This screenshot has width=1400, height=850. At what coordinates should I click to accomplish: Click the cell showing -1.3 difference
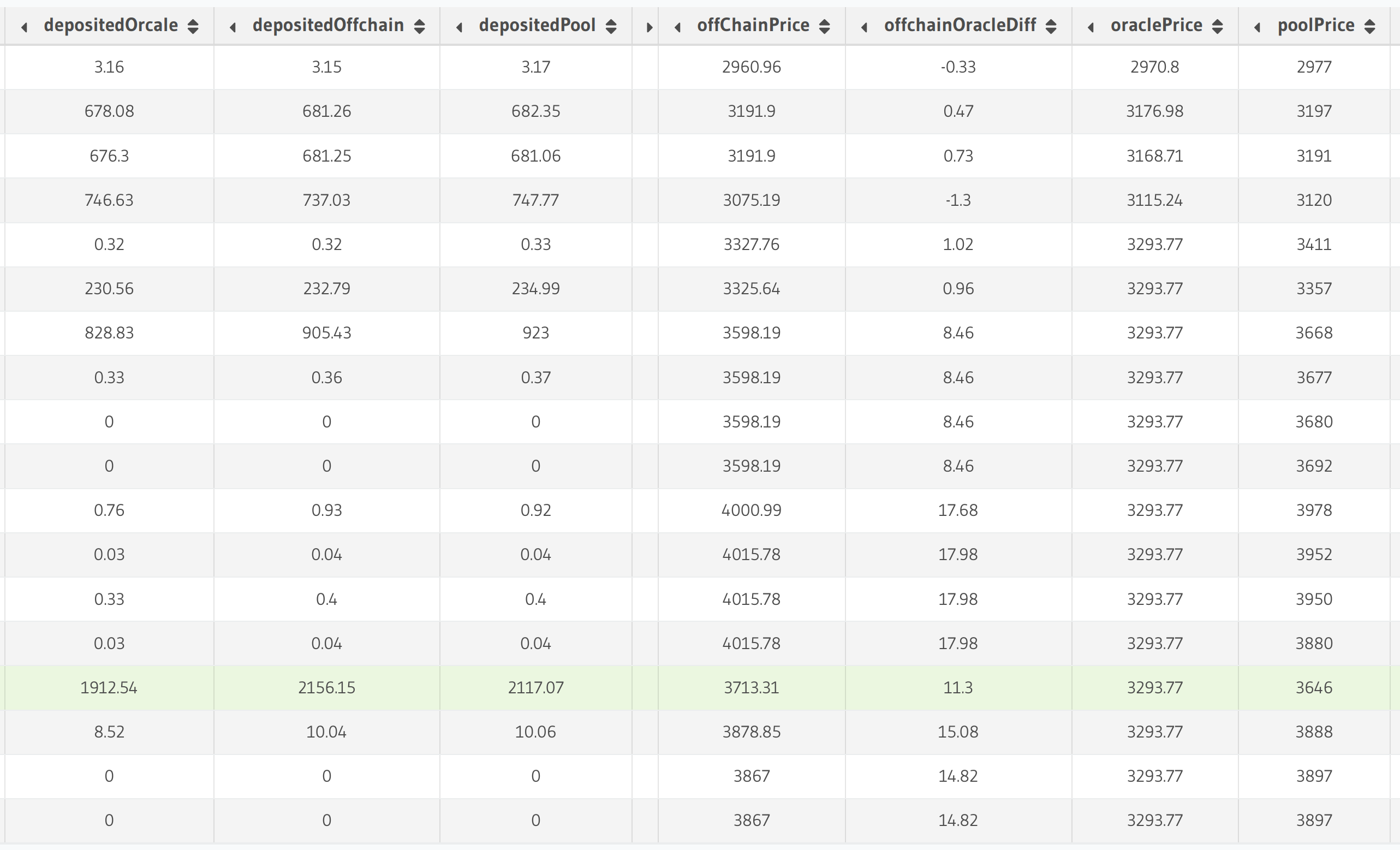click(958, 200)
